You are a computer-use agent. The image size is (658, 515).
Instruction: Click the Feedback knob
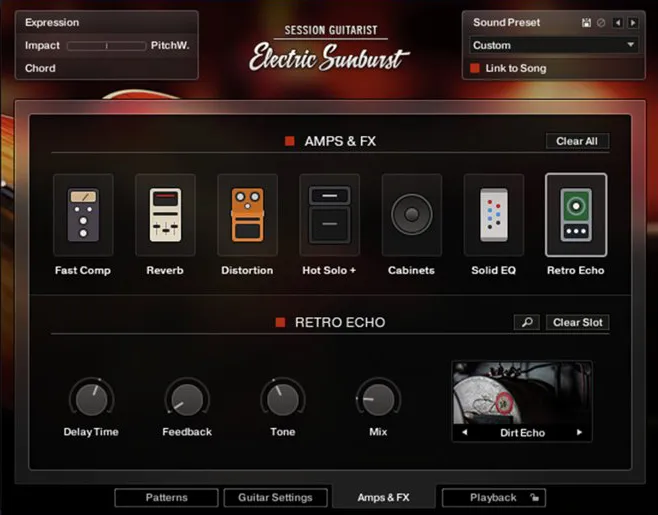click(x=187, y=399)
